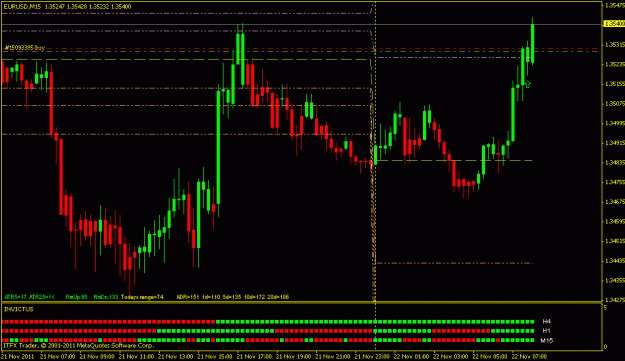The image size is (625, 361).
Task: Click the '21 Nov 11:00' time label
Action: [x=136, y=356]
